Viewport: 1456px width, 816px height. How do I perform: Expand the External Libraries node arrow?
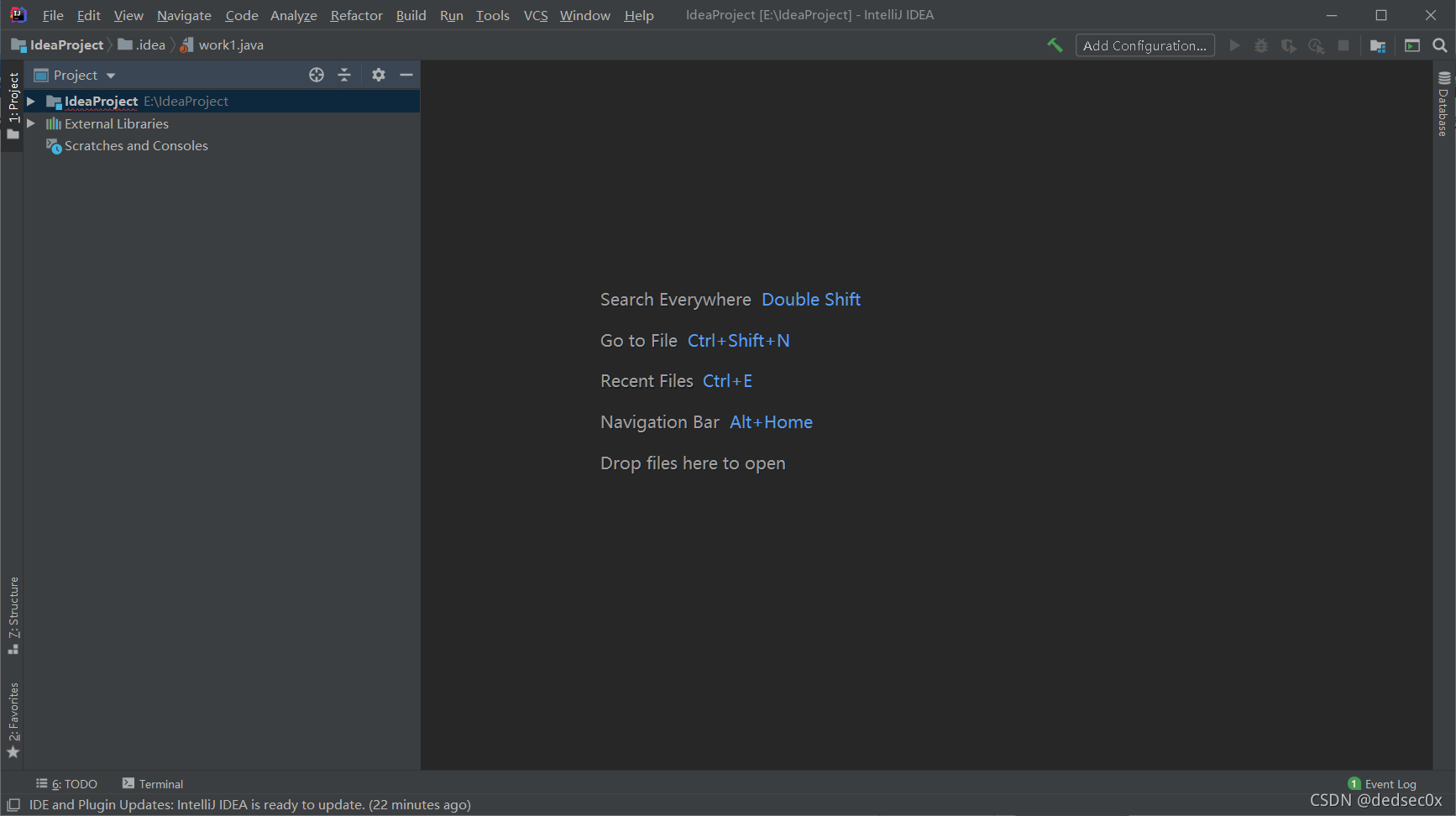[31, 123]
